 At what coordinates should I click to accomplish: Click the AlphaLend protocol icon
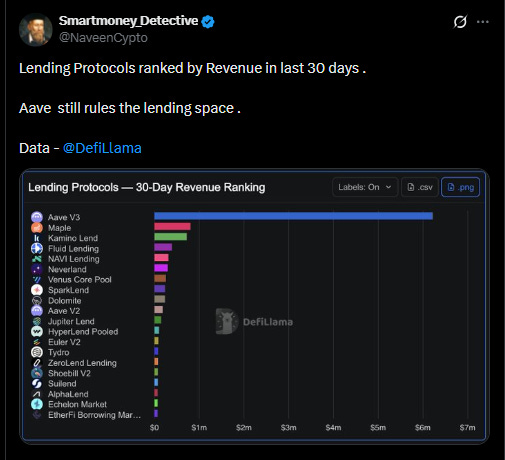[37, 394]
